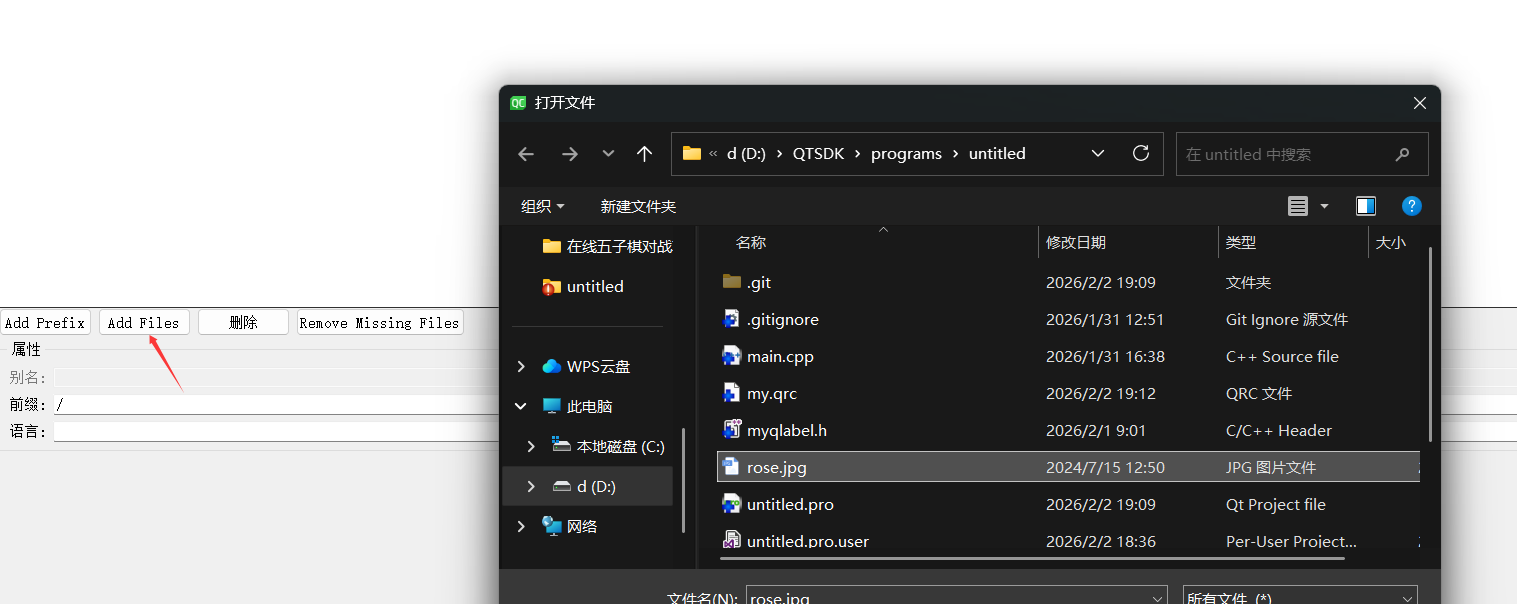Close the 打开文件 dialog
The height and width of the screenshot is (604, 1517).
click(x=1419, y=103)
